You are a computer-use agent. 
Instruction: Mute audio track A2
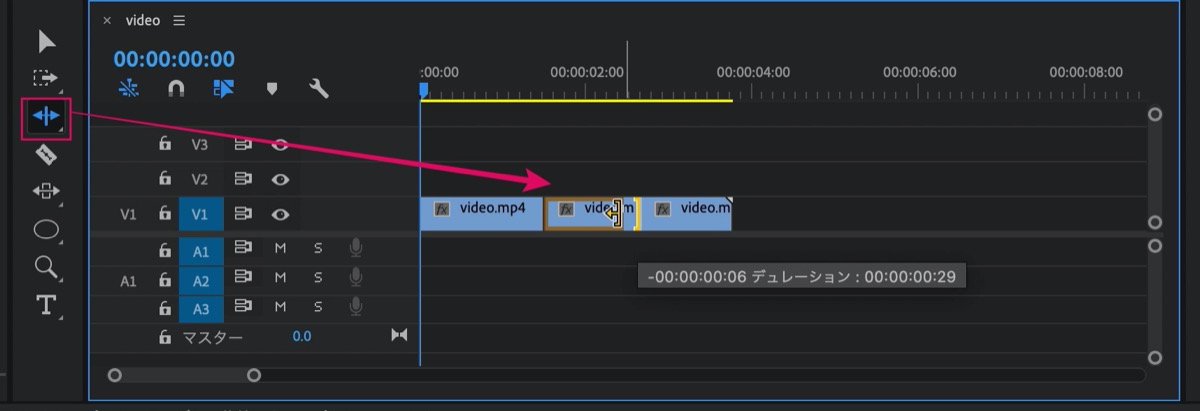(280, 278)
